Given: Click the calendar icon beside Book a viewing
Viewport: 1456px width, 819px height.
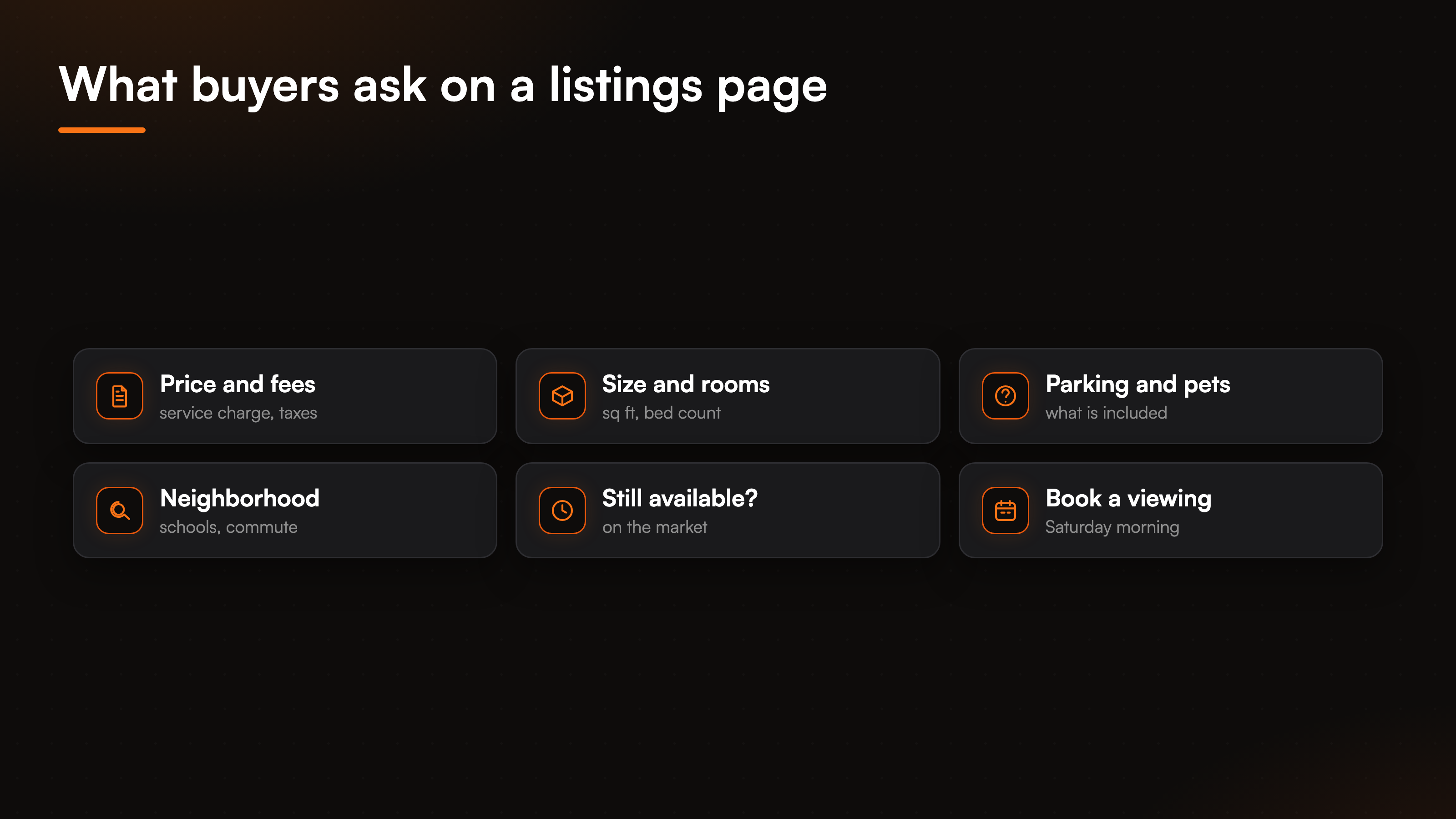Looking at the screenshot, I should 1005,510.
